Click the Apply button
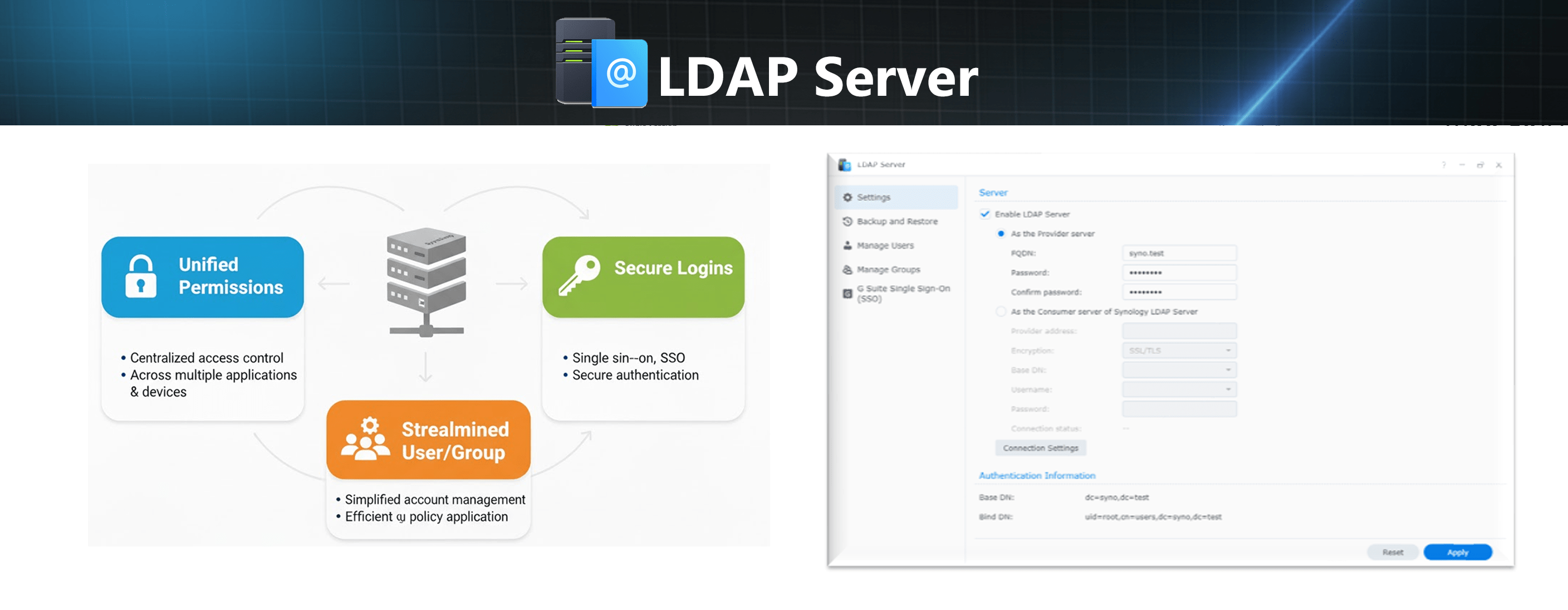 click(x=1458, y=552)
